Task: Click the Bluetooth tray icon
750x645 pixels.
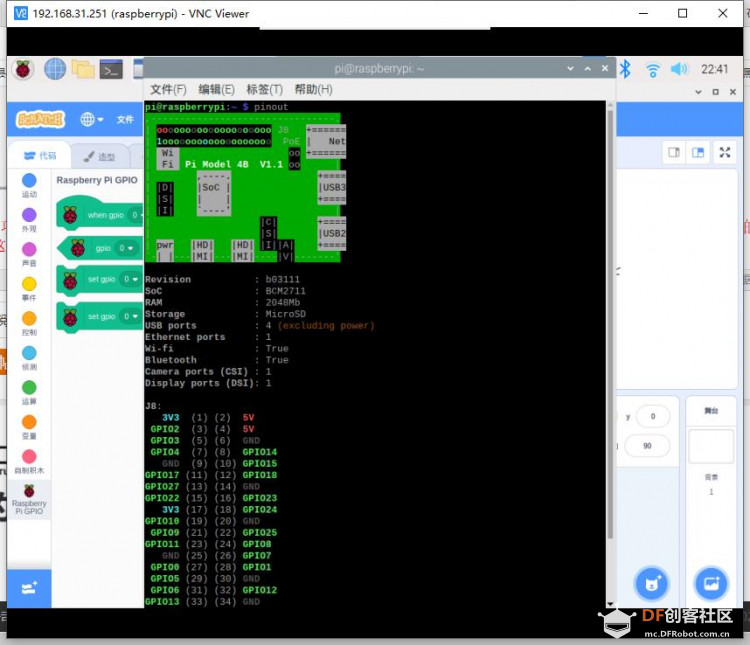Action: [x=625, y=69]
